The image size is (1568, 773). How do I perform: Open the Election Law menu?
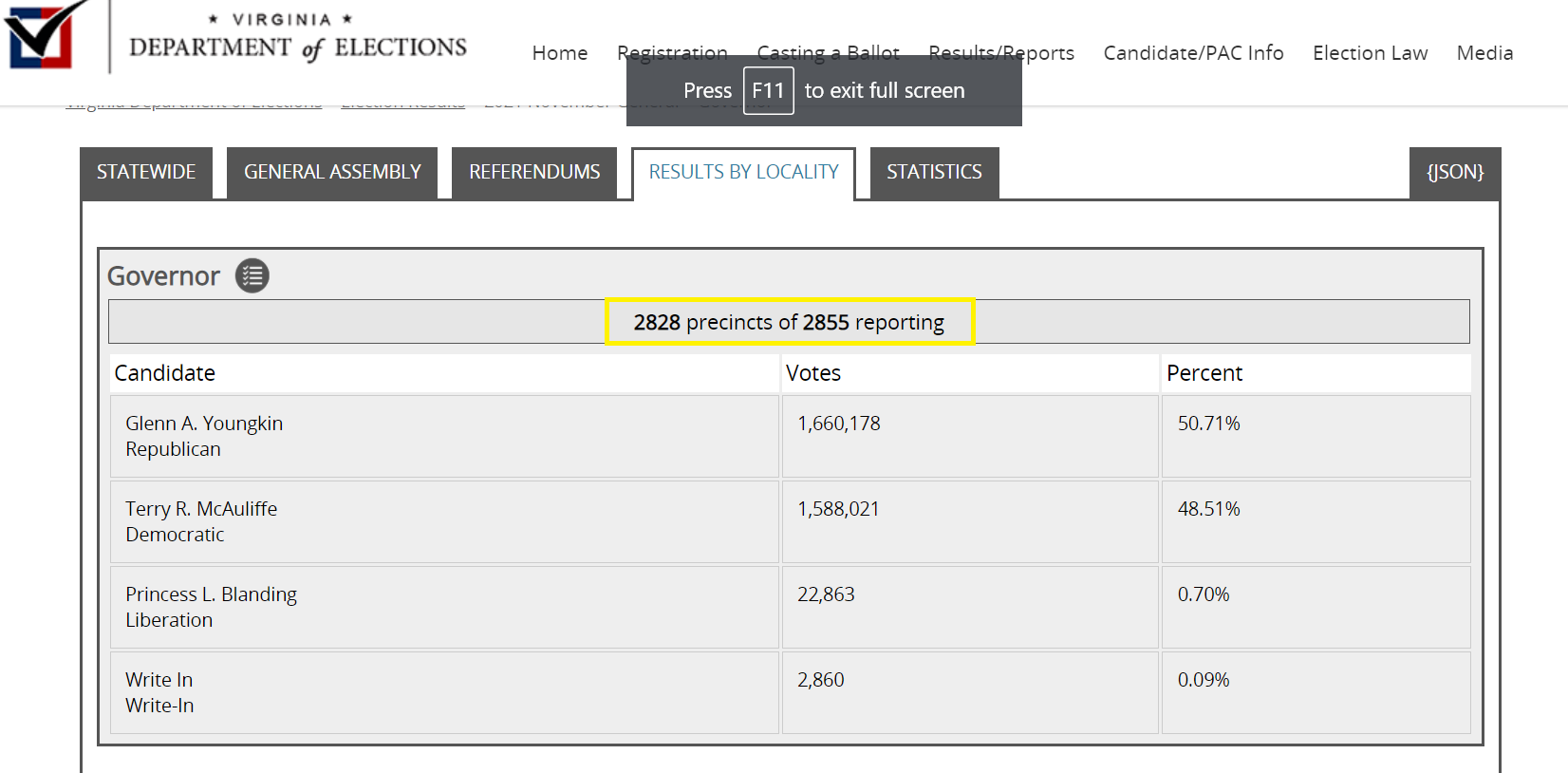click(1370, 53)
